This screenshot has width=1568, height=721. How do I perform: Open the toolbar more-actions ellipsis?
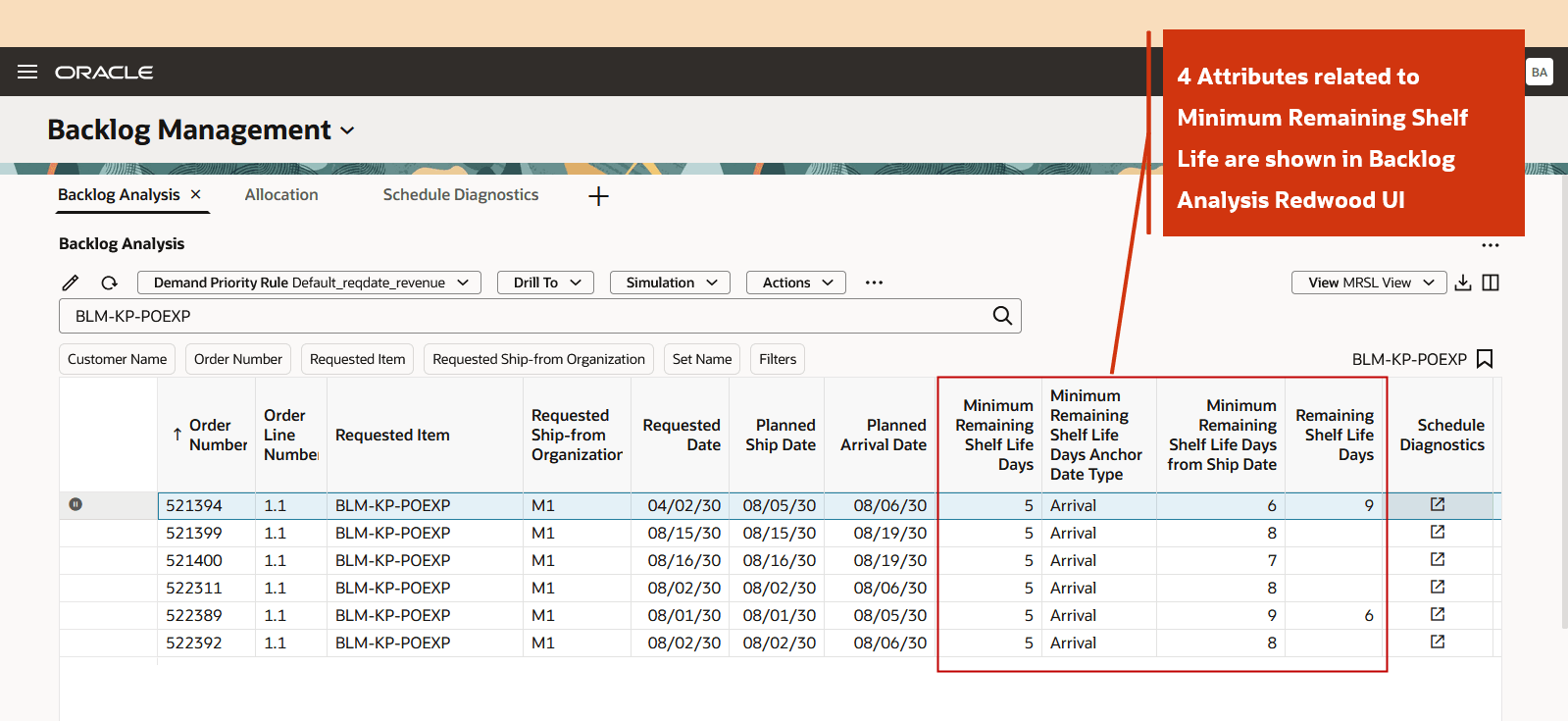[874, 283]
